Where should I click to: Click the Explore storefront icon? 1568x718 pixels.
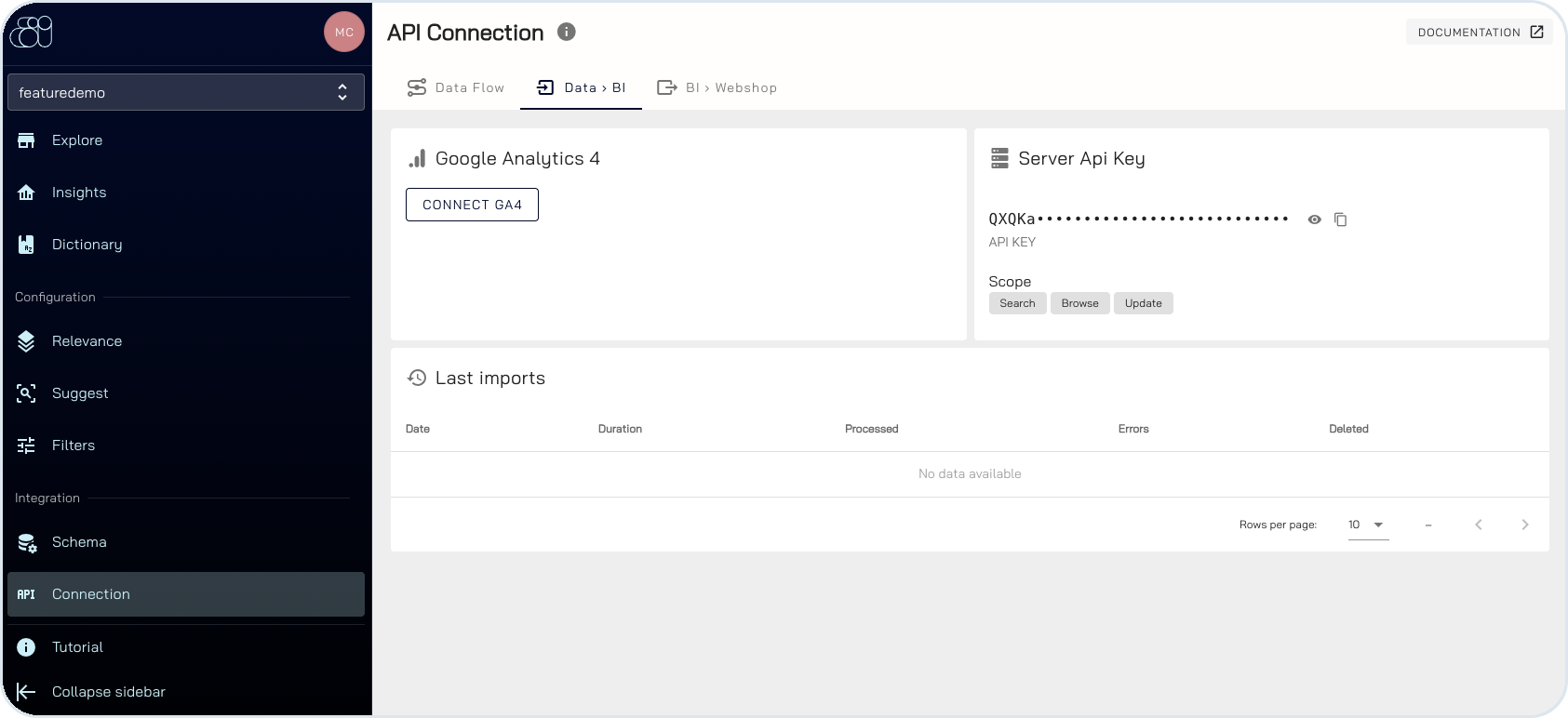26,140
